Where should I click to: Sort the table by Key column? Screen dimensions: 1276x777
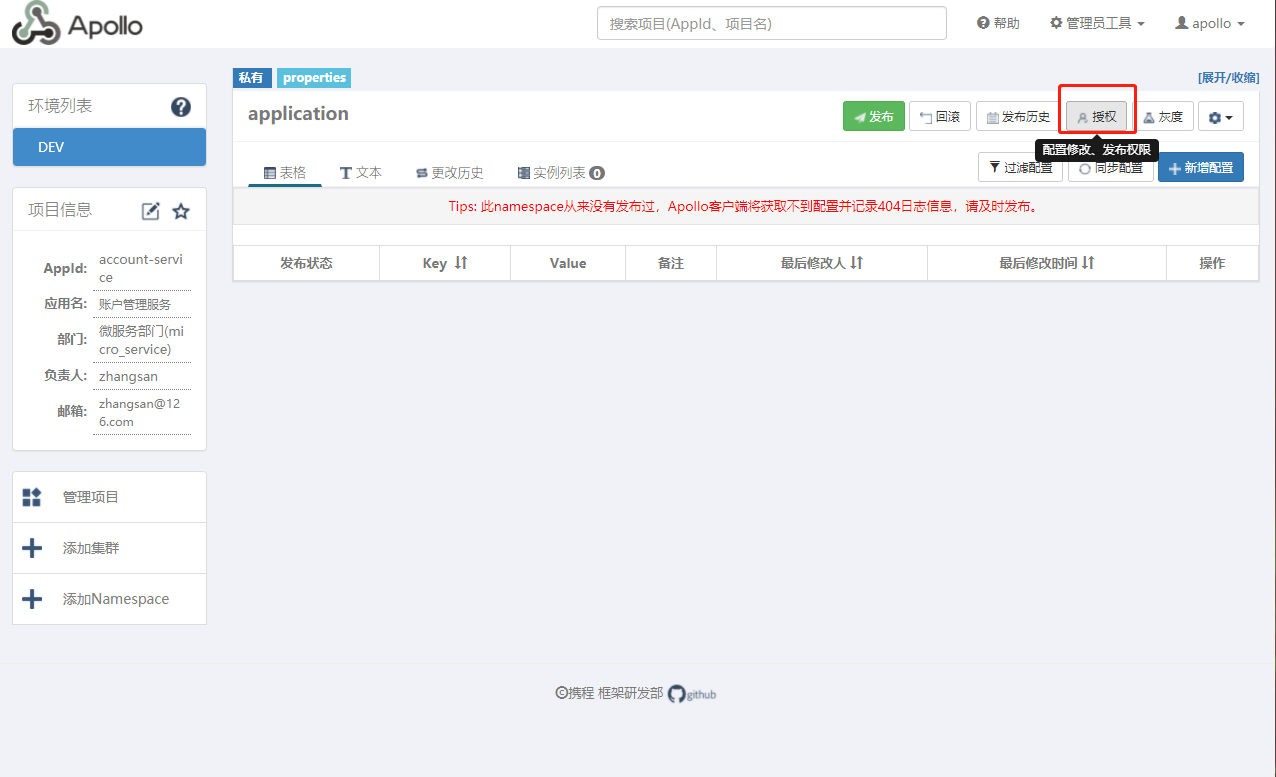pos(461,263)
